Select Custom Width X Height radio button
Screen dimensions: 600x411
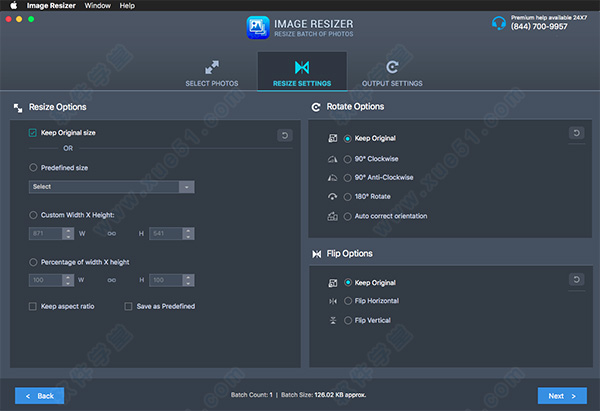click(x=33, y=215)
